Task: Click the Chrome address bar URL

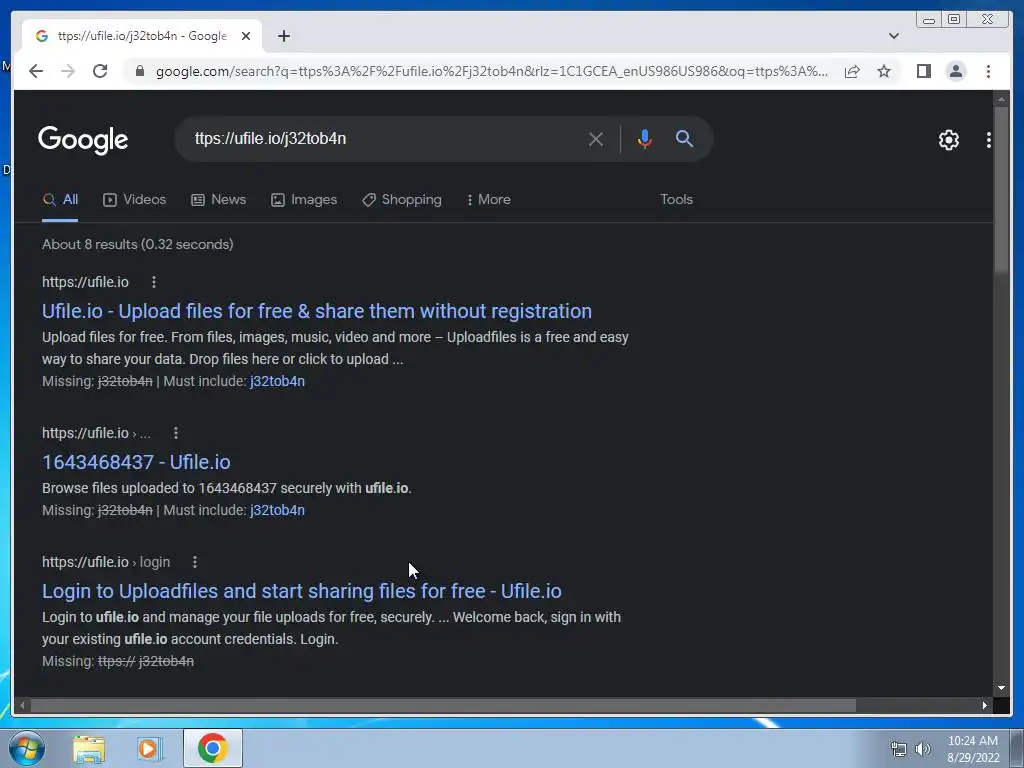Action: [491, 71]
